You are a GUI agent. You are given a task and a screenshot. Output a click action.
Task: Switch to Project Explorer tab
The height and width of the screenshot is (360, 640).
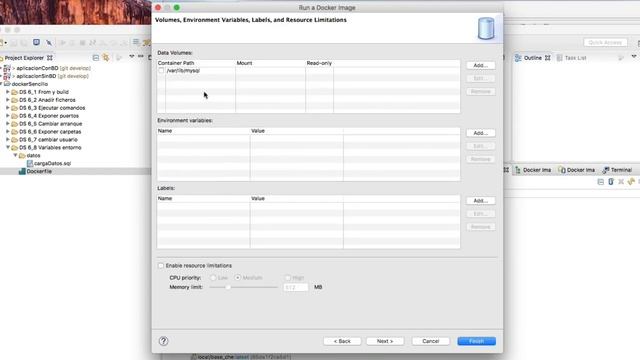tap(24, 58)
